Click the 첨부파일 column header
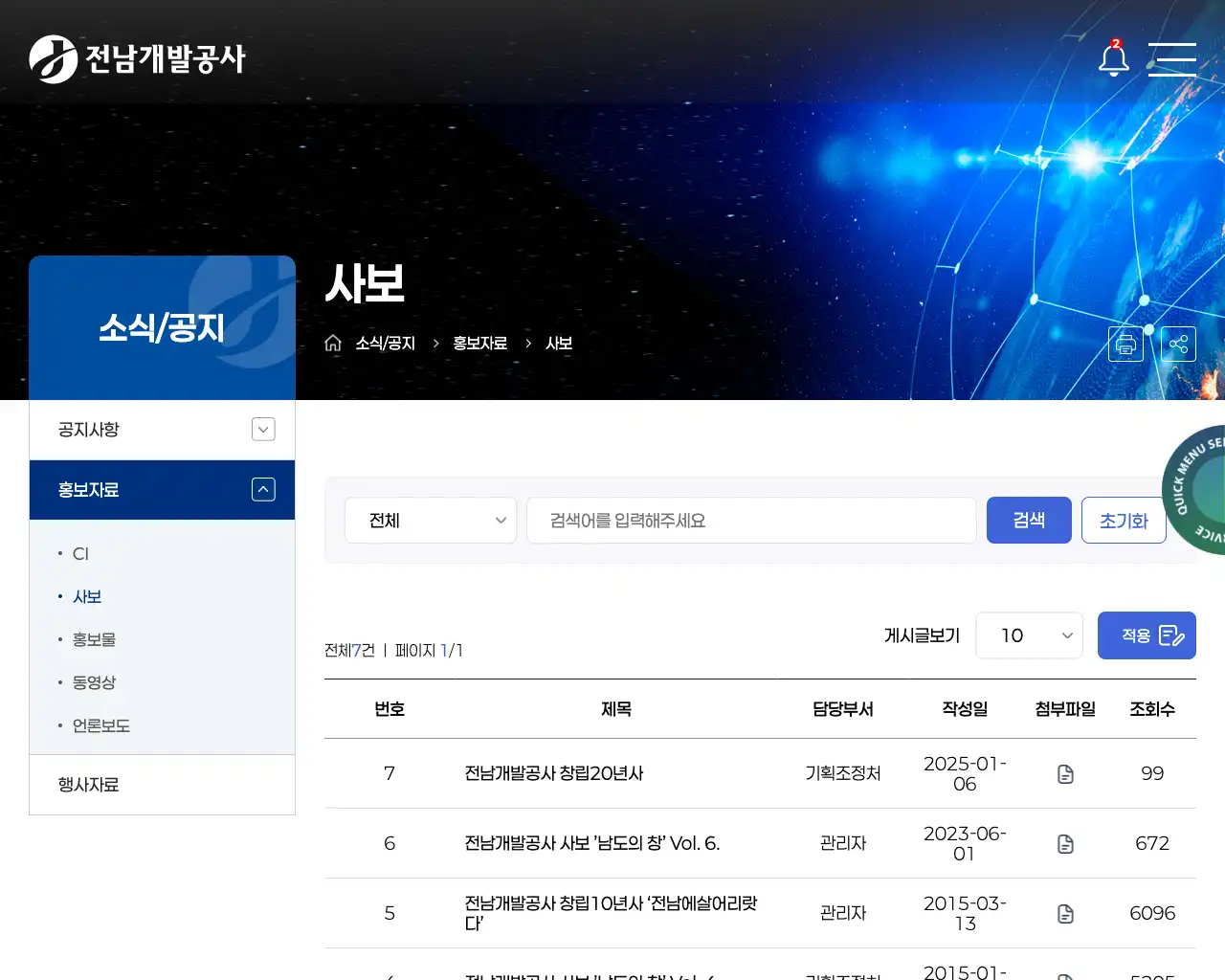Viewport: 1225px width, 980px height. coord(1065,709)
